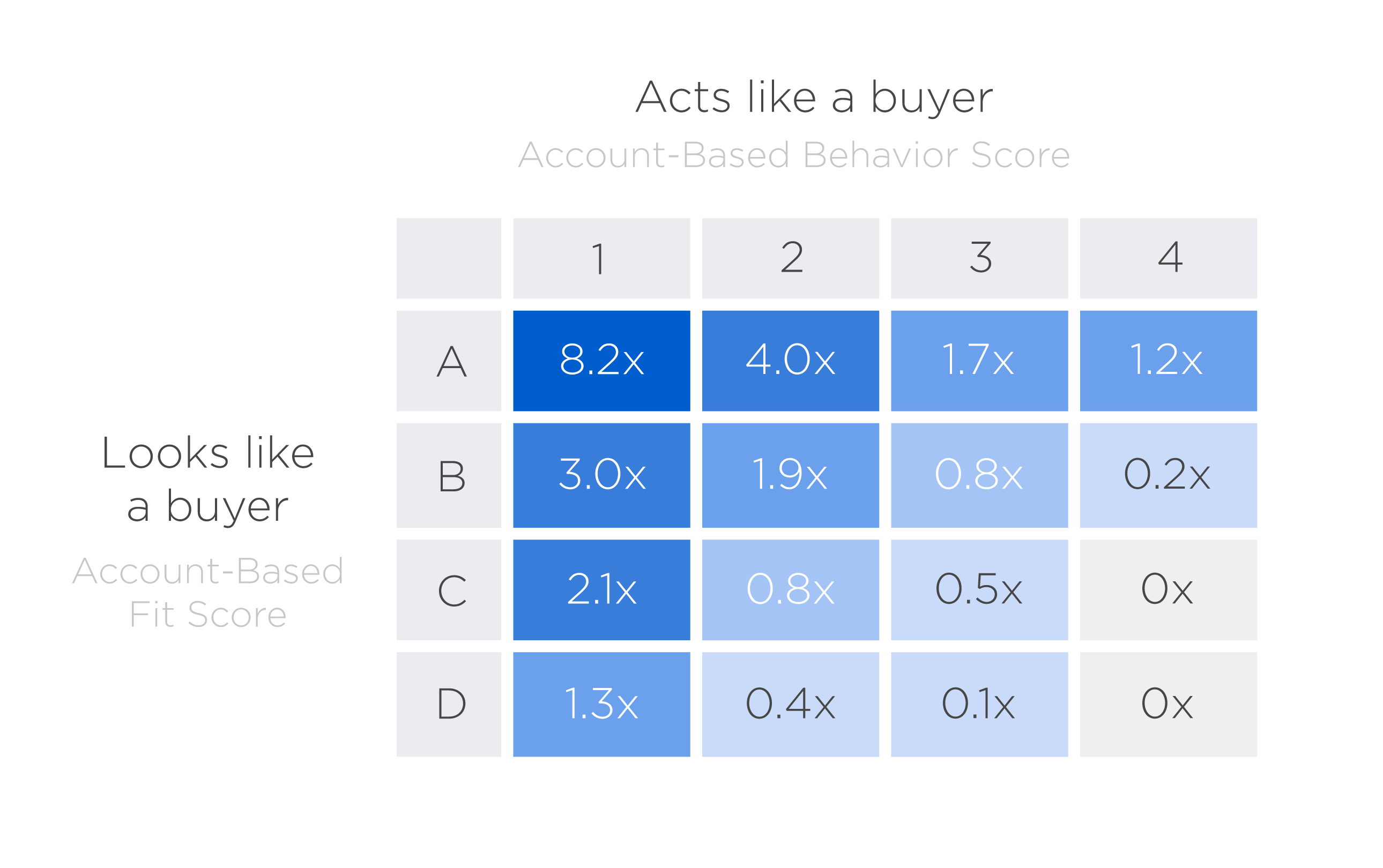This screenshot has width=1383, height=868.
Task: Select column header 4
Action: click(1168, 258)
